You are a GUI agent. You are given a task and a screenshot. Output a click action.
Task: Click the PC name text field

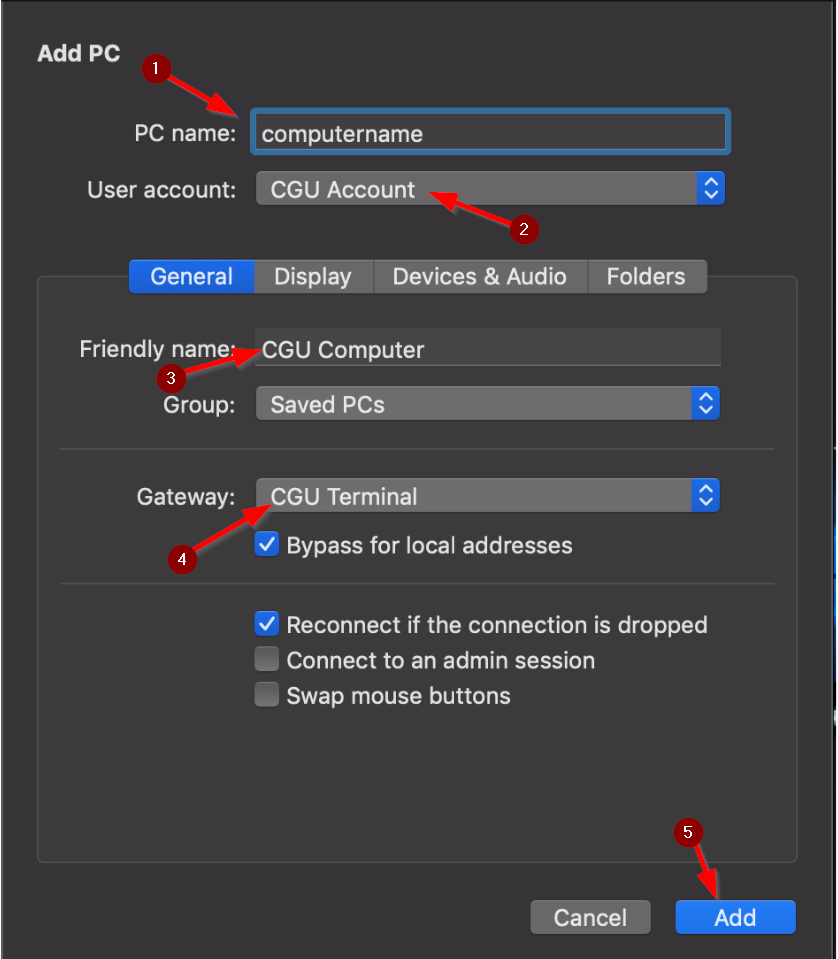pyautogui.click(x=490, y=132)
